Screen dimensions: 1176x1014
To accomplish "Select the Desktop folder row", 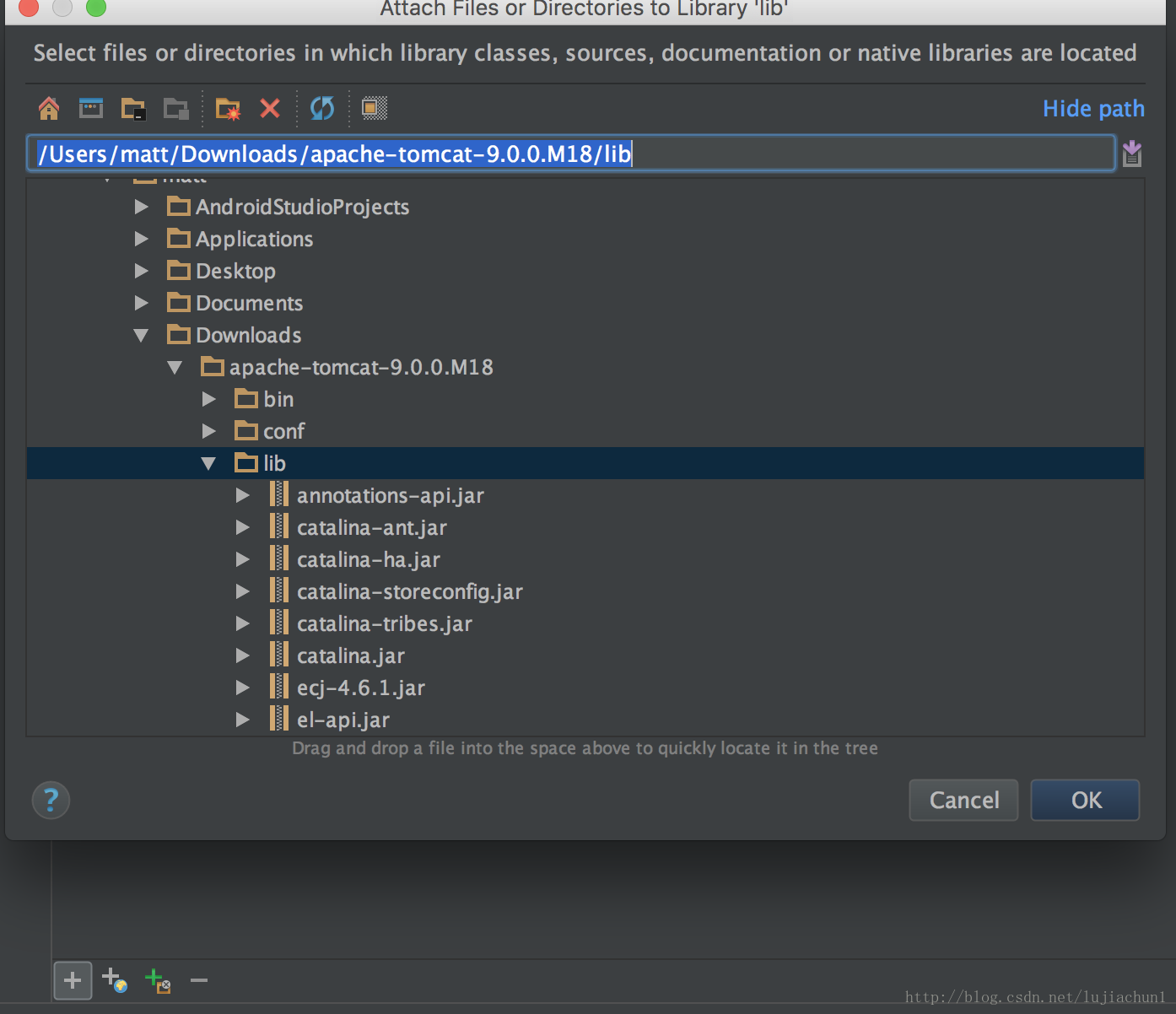I will pyautogui.click(x=585, y=271).
